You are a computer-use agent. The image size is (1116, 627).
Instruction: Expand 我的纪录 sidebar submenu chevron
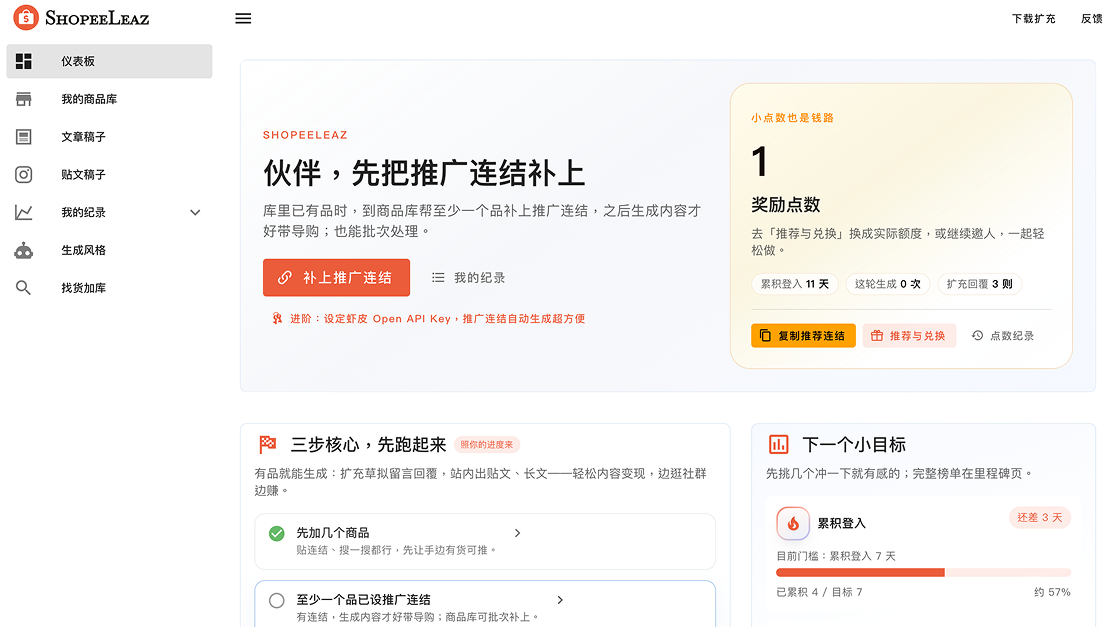pyautogui.click(x=195, y=213)
